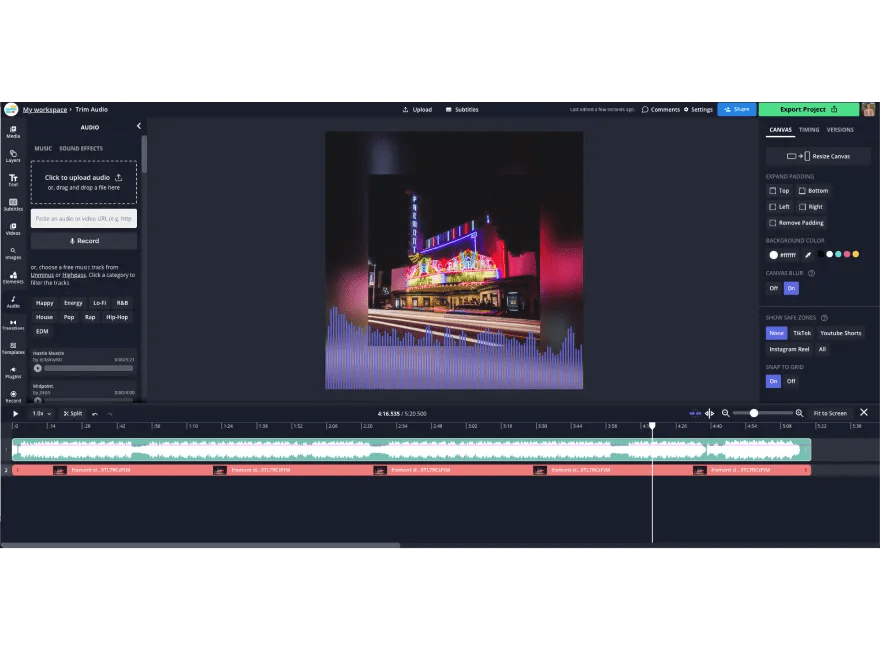
Task: Open the Sound Effects tab
Action: pyautogui.click(x=82, y=148)
